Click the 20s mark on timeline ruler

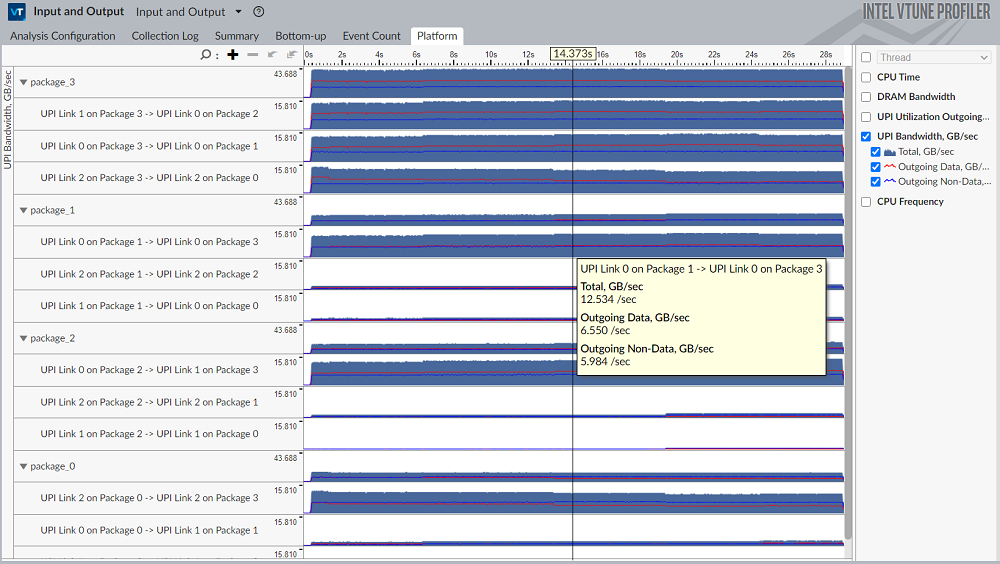pyautogui.click(x=677, y=54)
